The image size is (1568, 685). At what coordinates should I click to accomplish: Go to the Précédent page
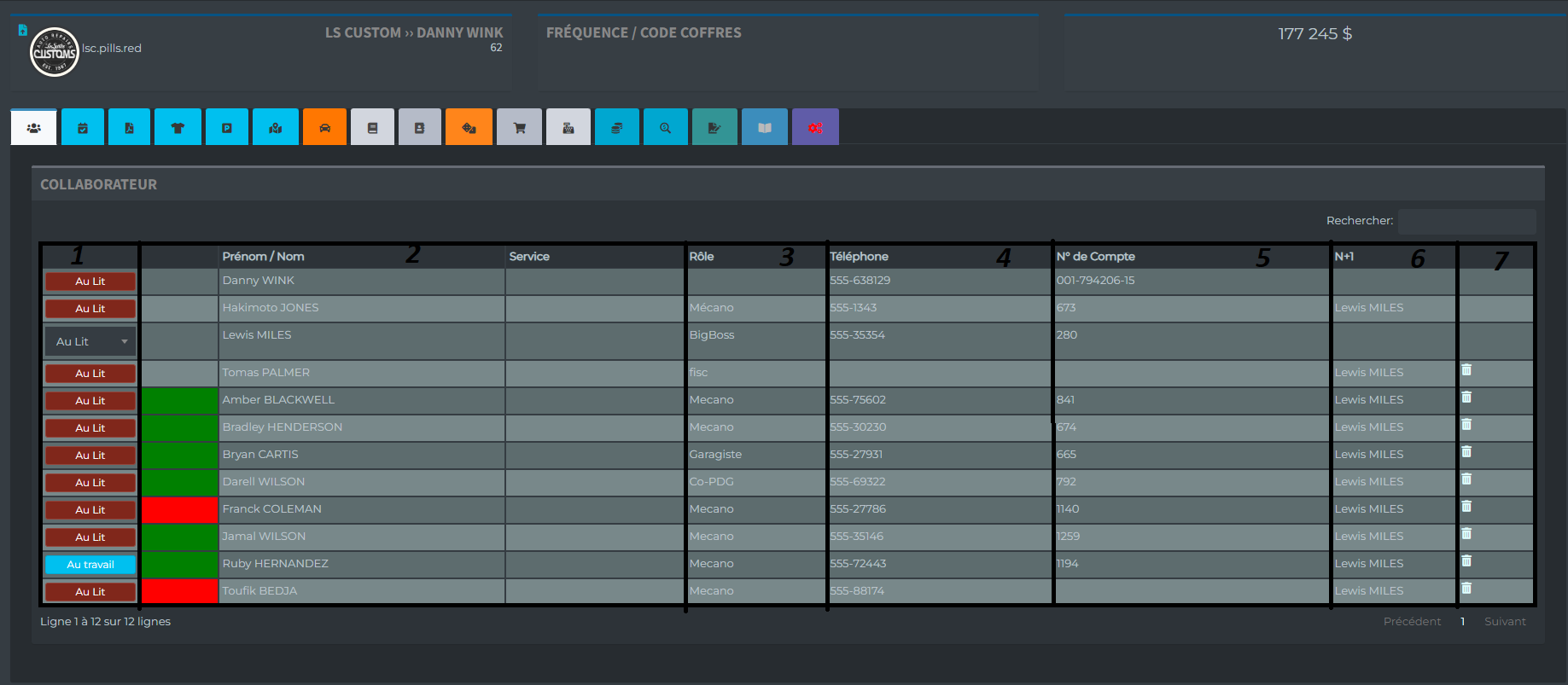pyautogui.click(x=1412, y=622)
